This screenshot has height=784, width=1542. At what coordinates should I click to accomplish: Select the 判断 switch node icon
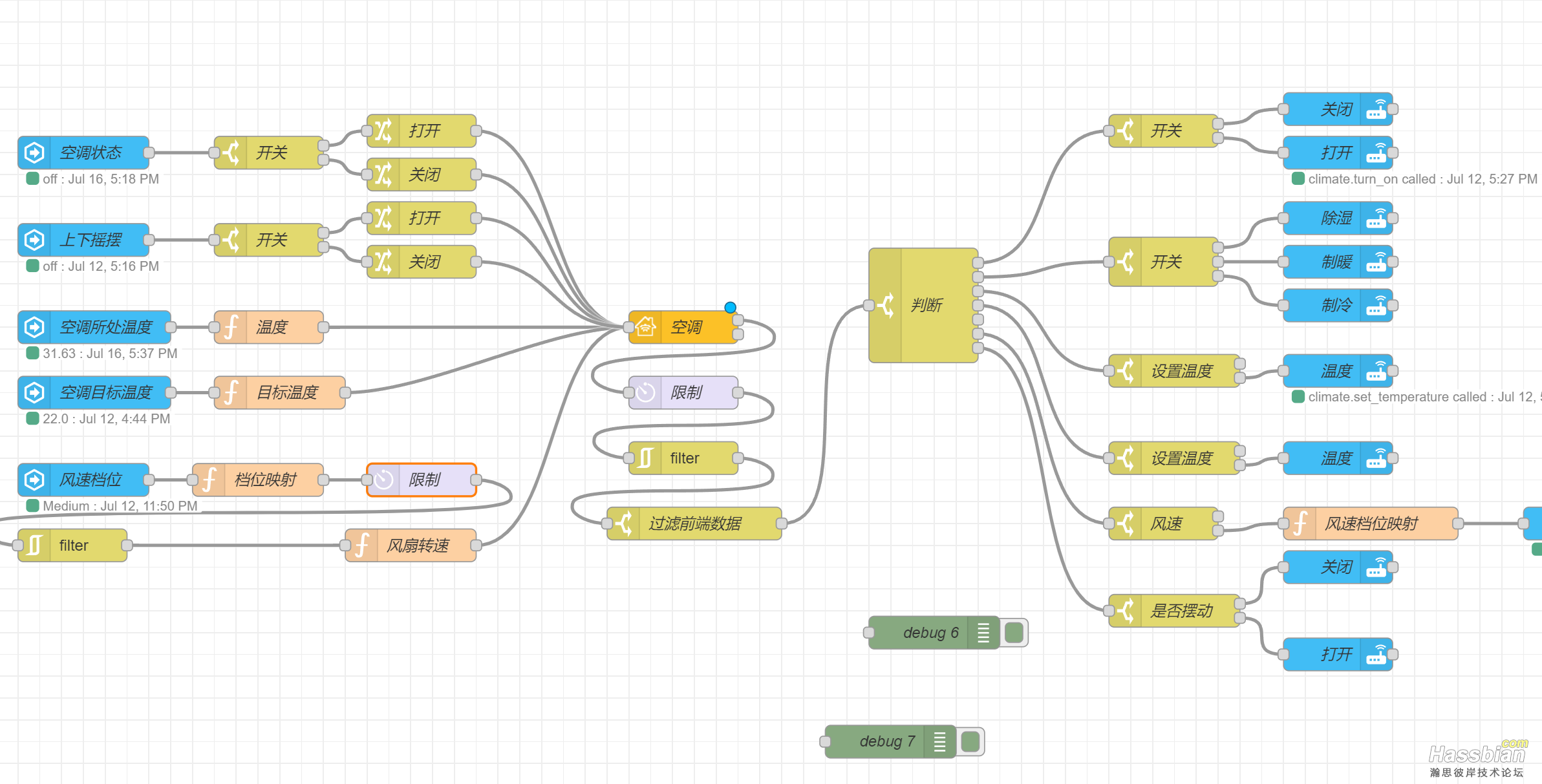coord(885,305)
